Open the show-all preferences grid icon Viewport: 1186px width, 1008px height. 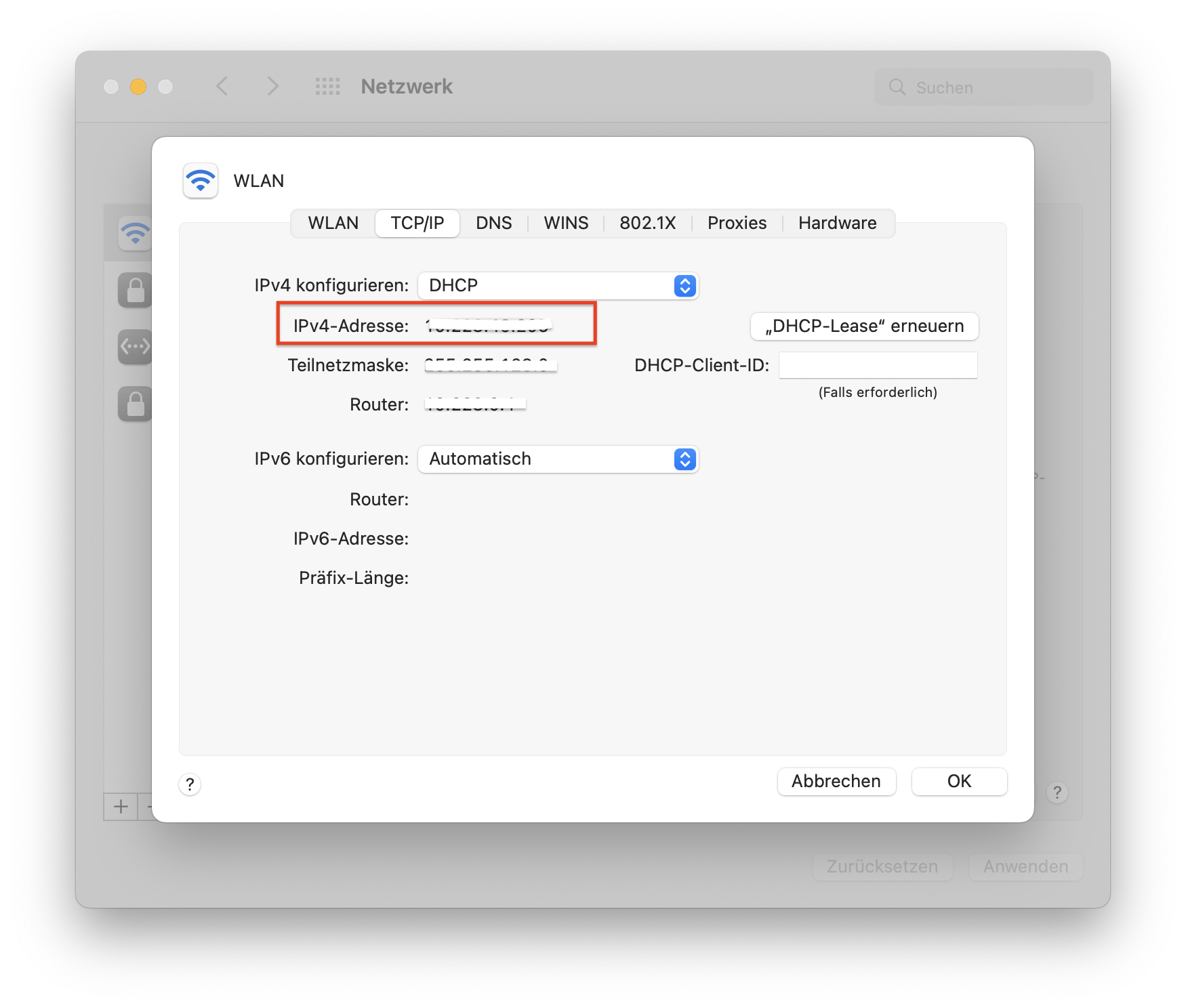point(328,87)
